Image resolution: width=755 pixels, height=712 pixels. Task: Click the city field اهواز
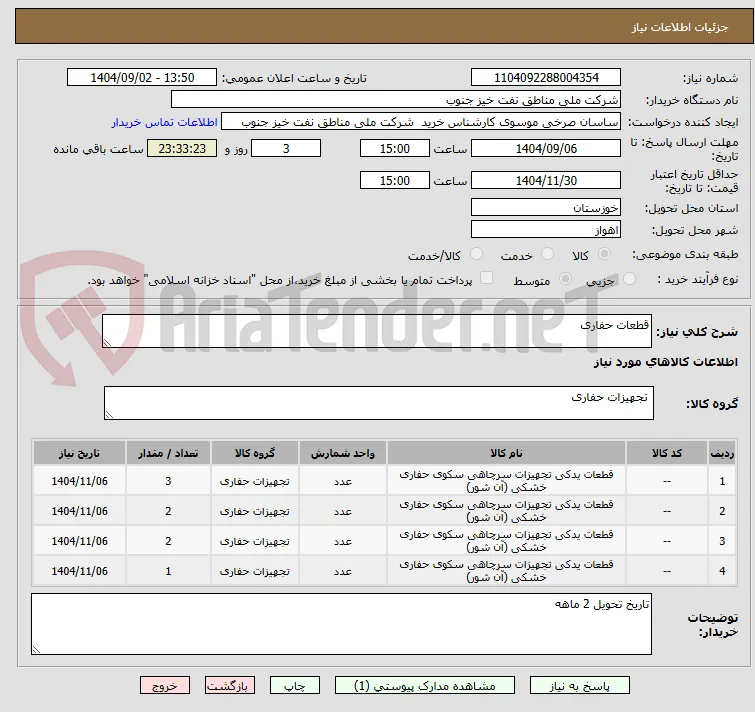[x=546, y=230]
